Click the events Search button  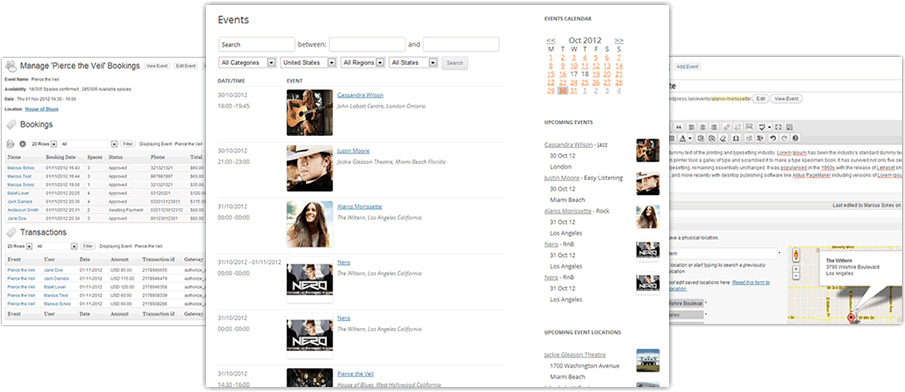(455, 63)
